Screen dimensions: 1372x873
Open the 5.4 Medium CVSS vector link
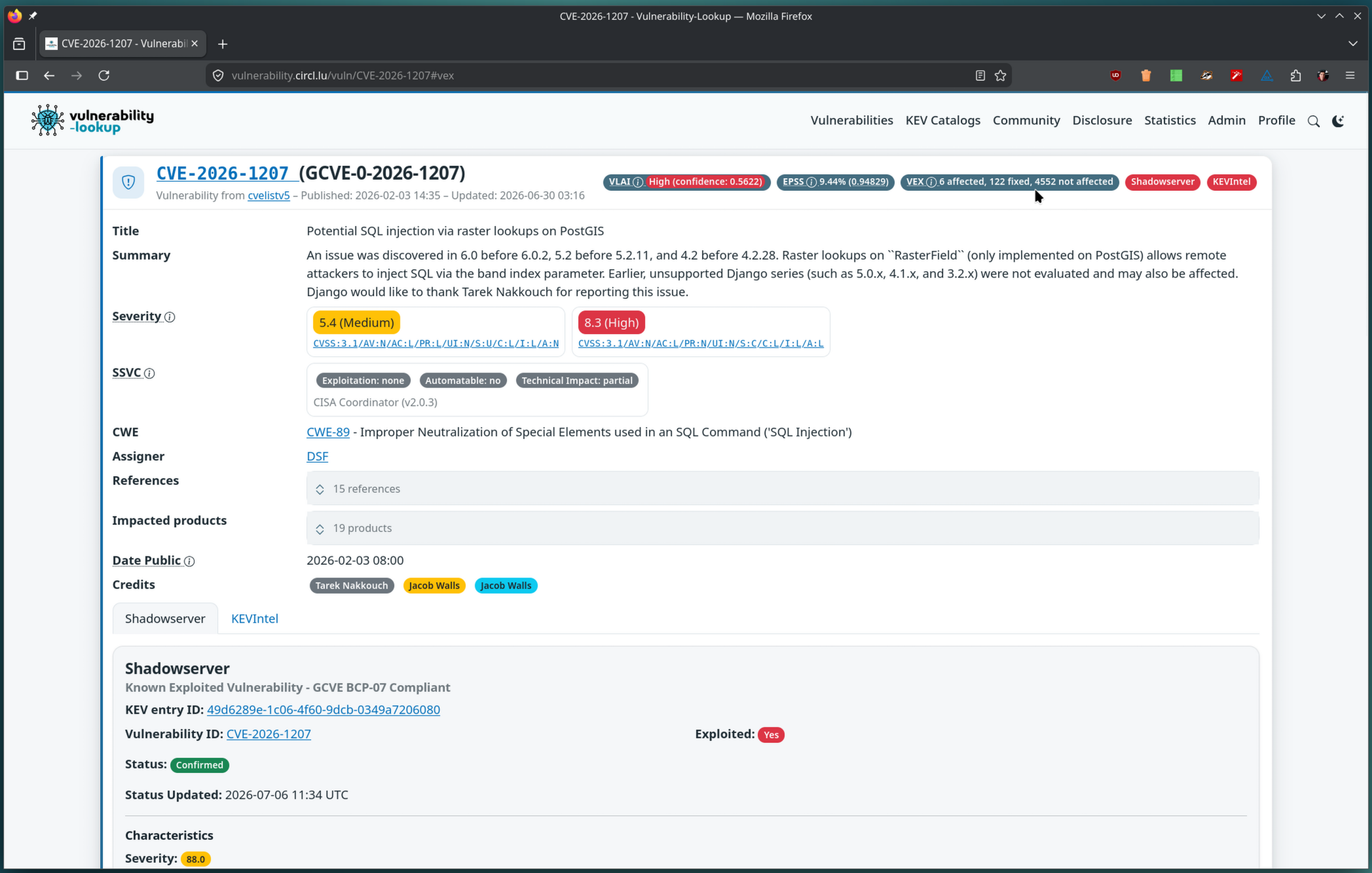[x=436, y=344]
